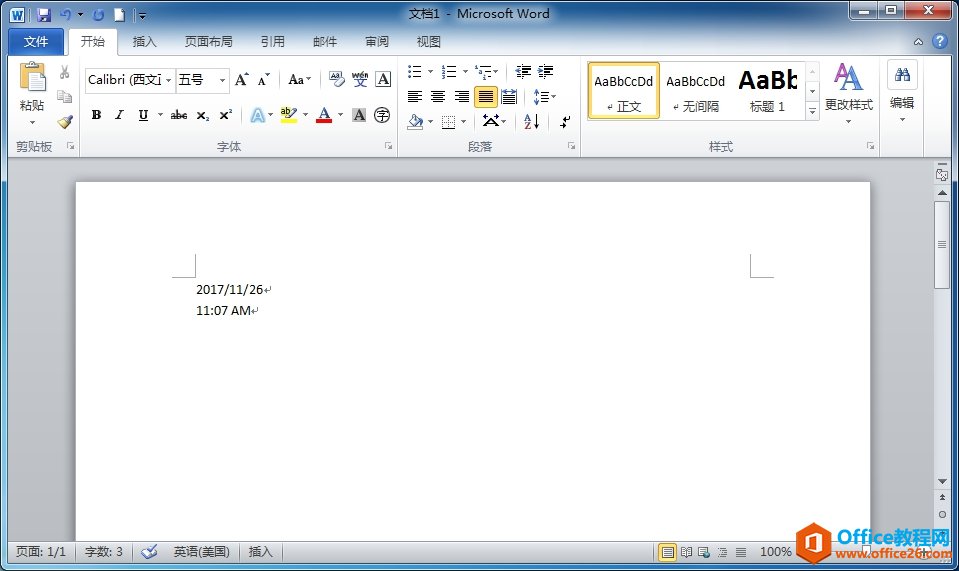Apply the text highlight color
Screen dimensions: 959x571
click(x=289, y=116)
